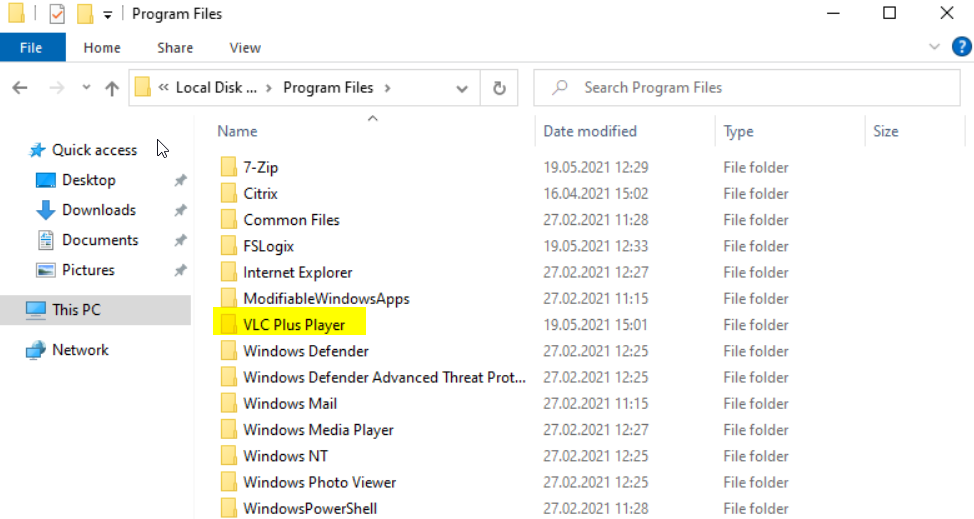Go up one folder level
Image resolution: width=974 pixels, height=519 pixels.
point(112,88)
